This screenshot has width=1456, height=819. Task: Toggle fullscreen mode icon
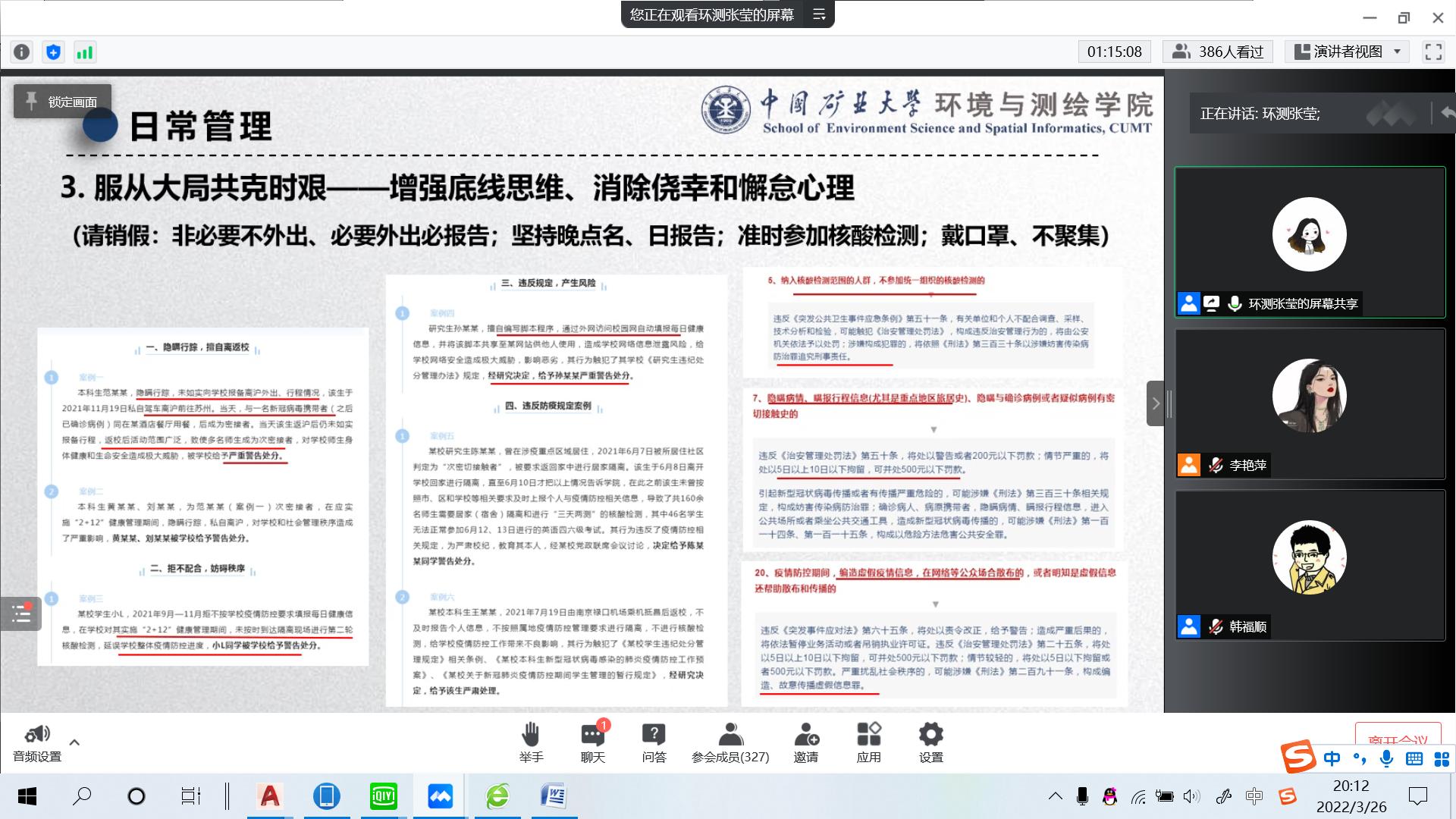click(x=1433, y=52)
